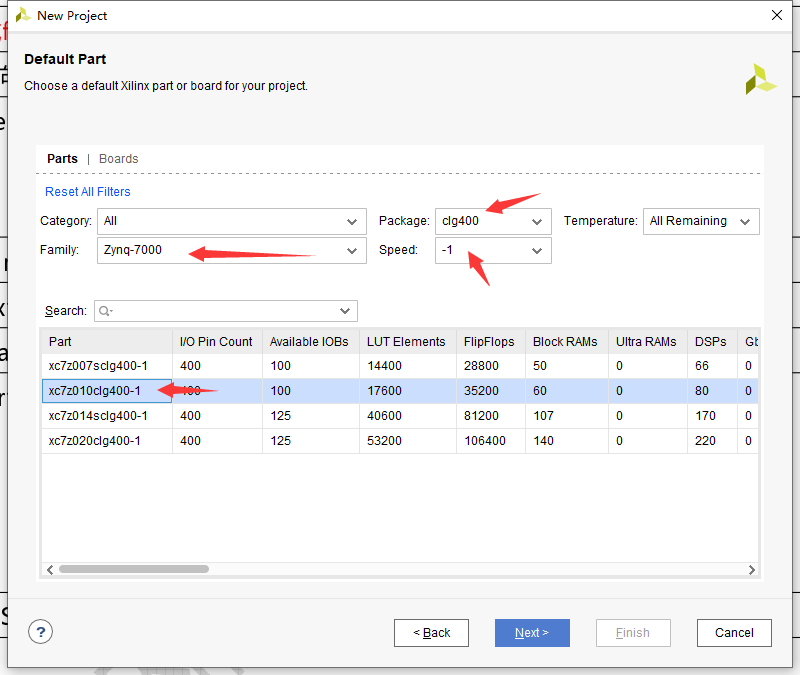Switch to the Boards tab

click(x=118, y=159)
